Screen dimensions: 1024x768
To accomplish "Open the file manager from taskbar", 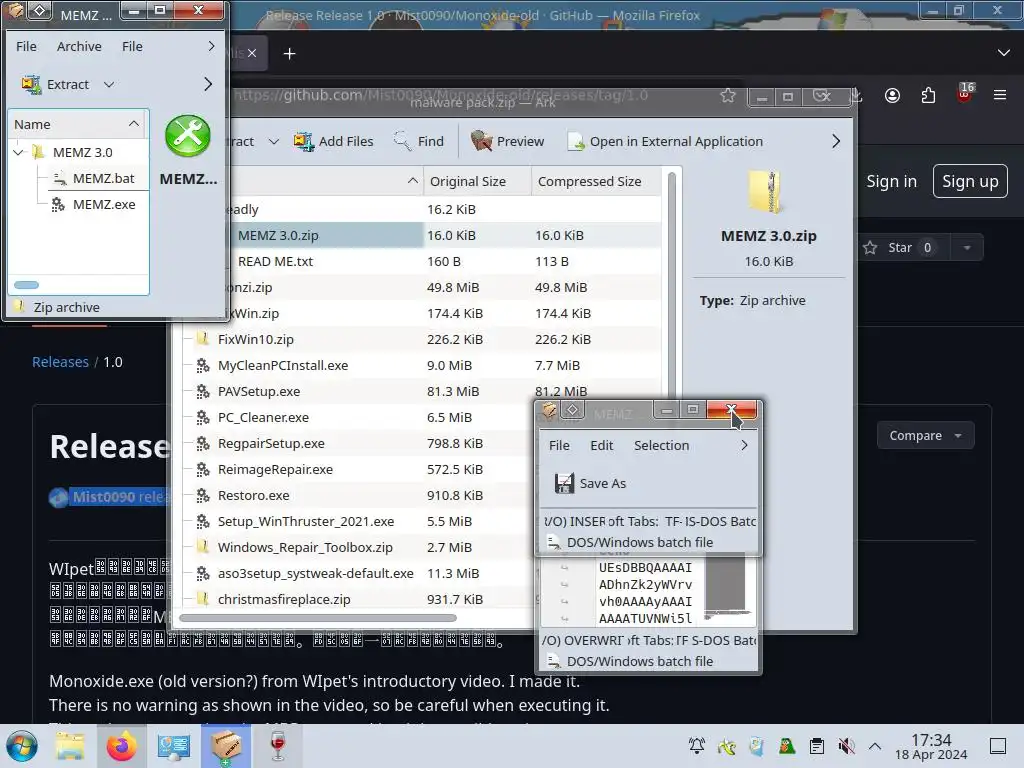I will (x=70, y=746).
